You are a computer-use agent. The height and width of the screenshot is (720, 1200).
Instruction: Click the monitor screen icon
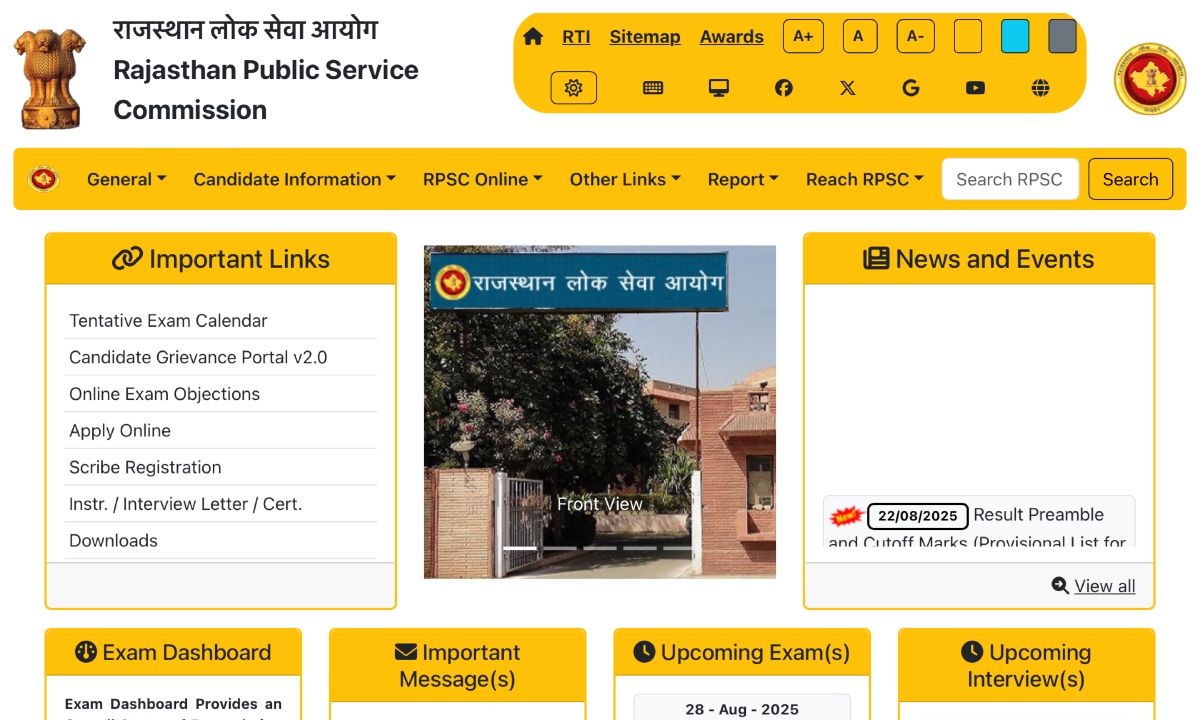(x=718, y=88)
